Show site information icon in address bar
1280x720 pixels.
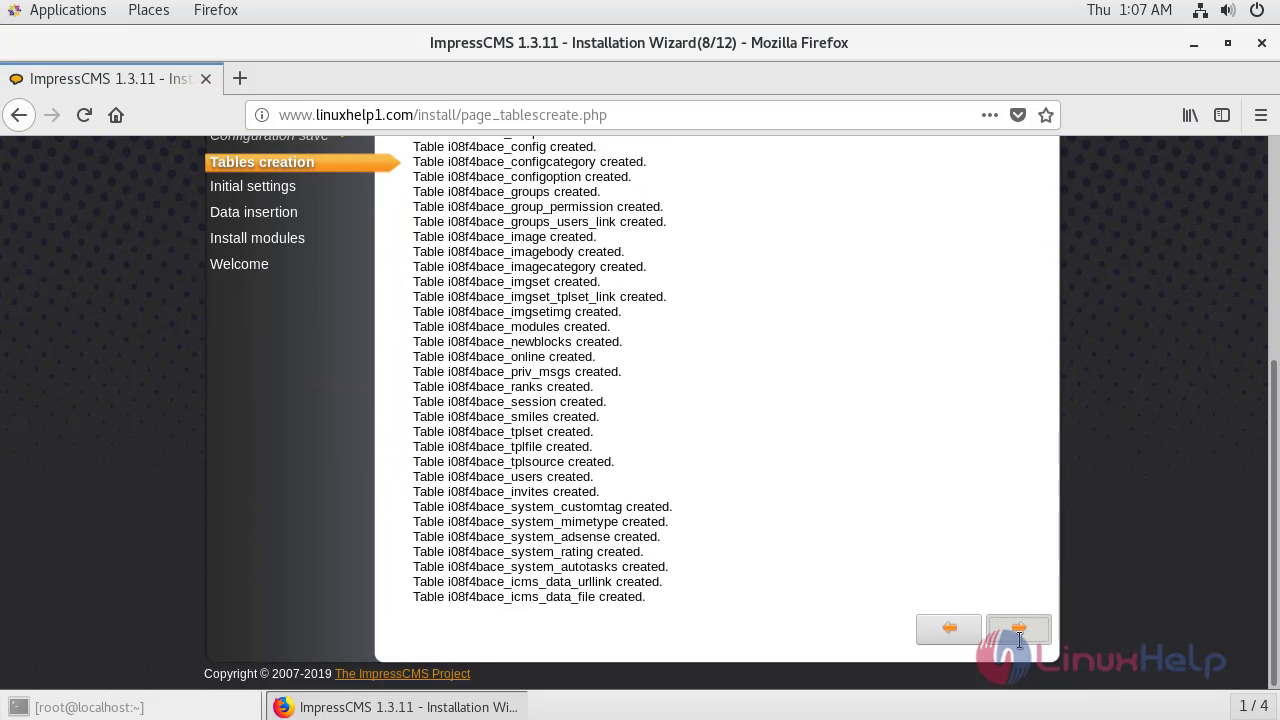coord(261,115)
